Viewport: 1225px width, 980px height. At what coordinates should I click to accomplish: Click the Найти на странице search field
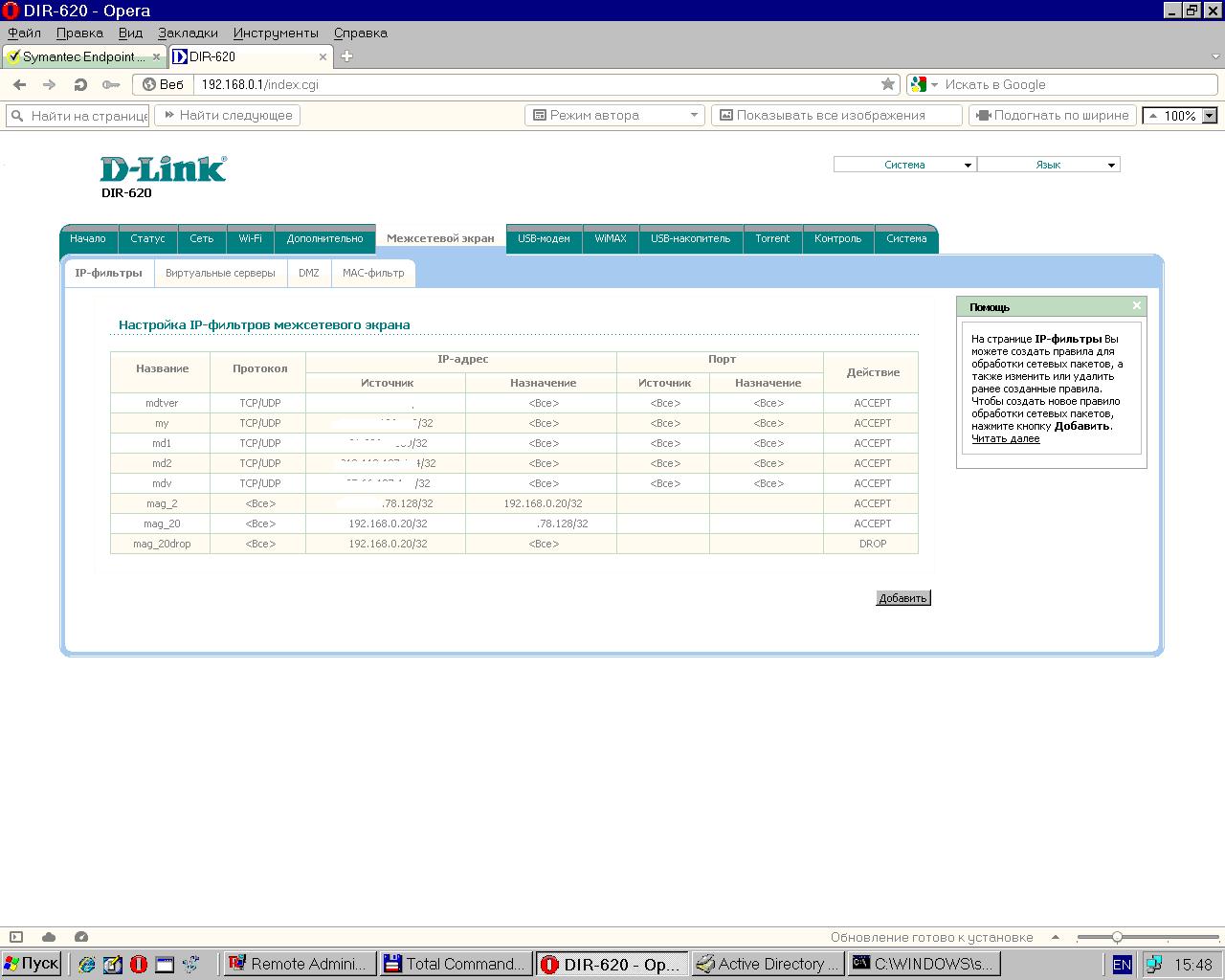click(x=86, y=116)
